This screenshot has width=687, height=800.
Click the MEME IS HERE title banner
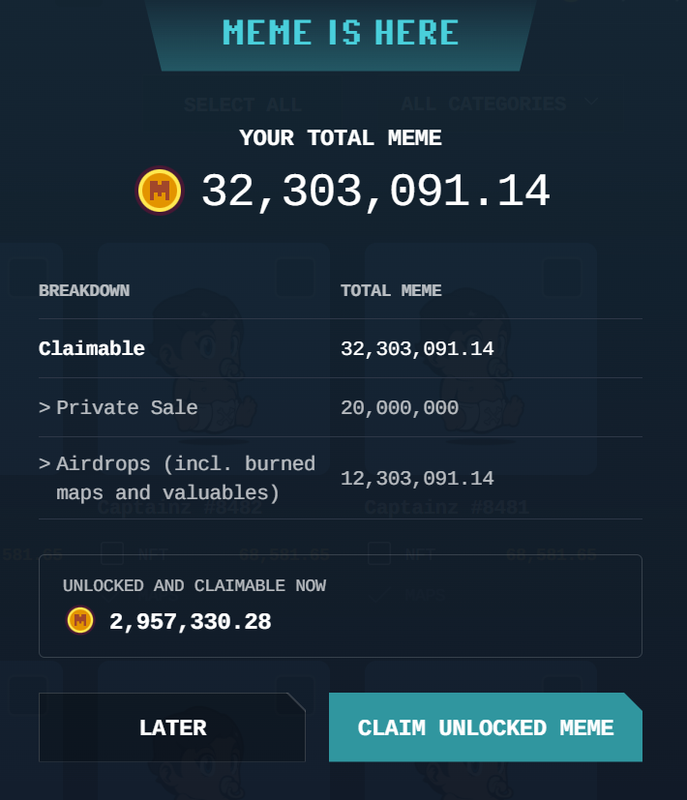point(340,33)
